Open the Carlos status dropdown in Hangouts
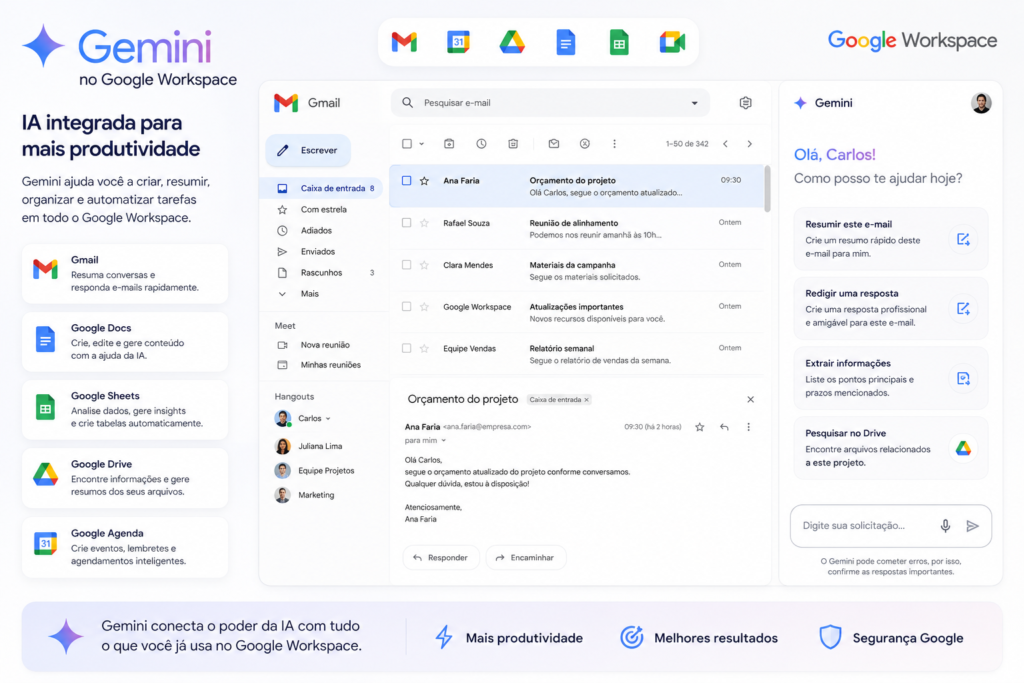Image resolution: width=1024 pixels, height=683 pixels. (328, 419)
